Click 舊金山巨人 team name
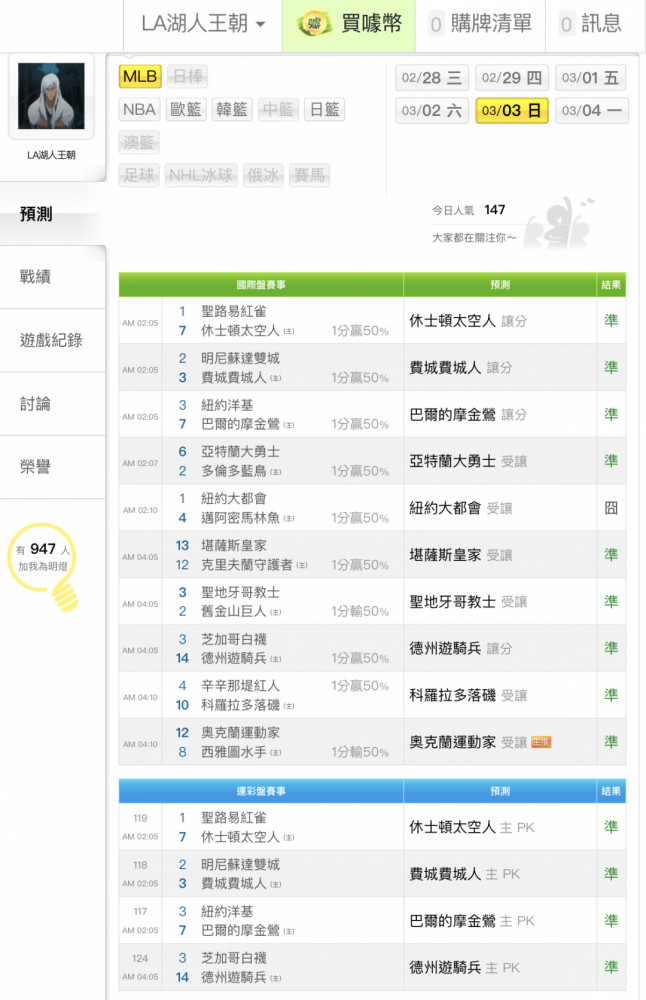 coord(233,611)
